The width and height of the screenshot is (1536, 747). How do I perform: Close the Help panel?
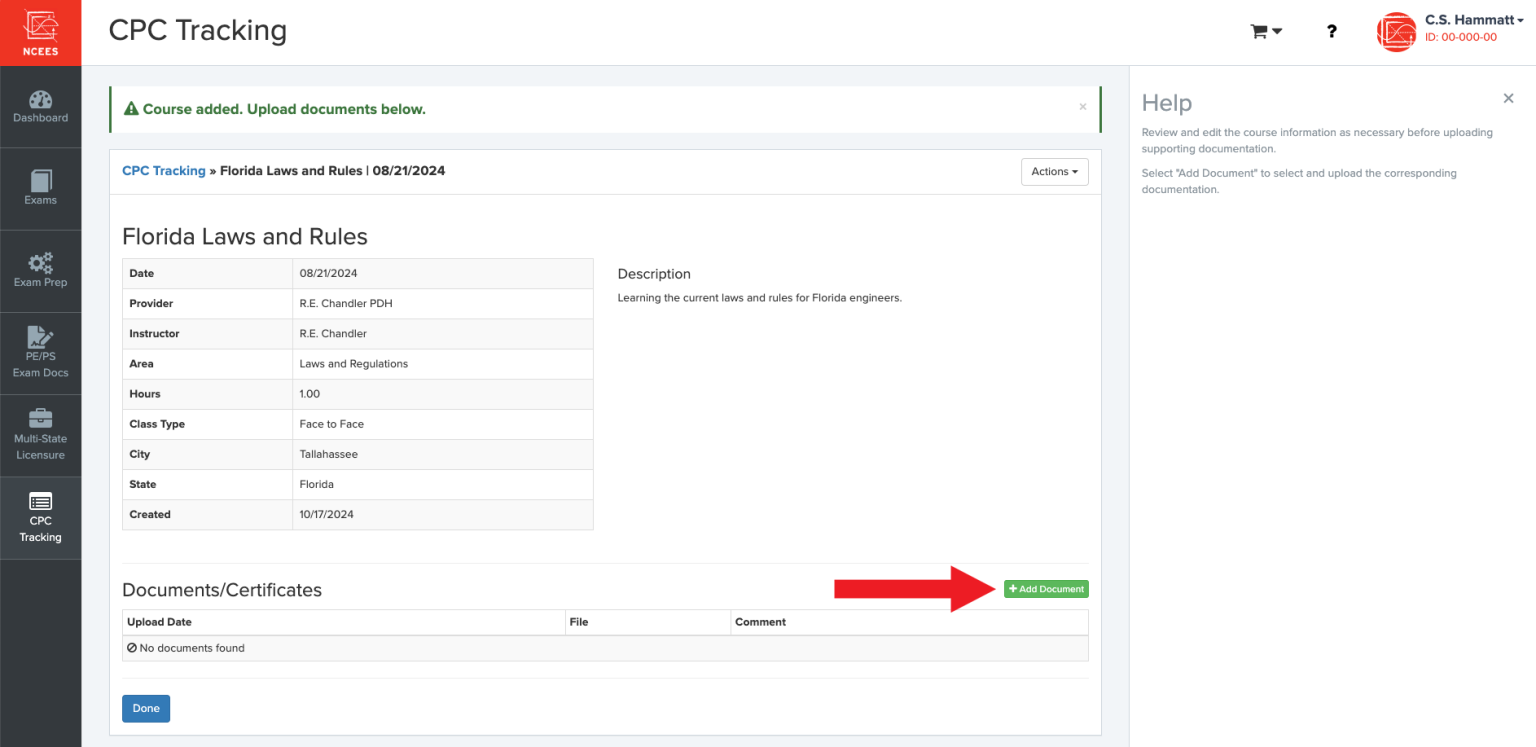click(1508, 98)
